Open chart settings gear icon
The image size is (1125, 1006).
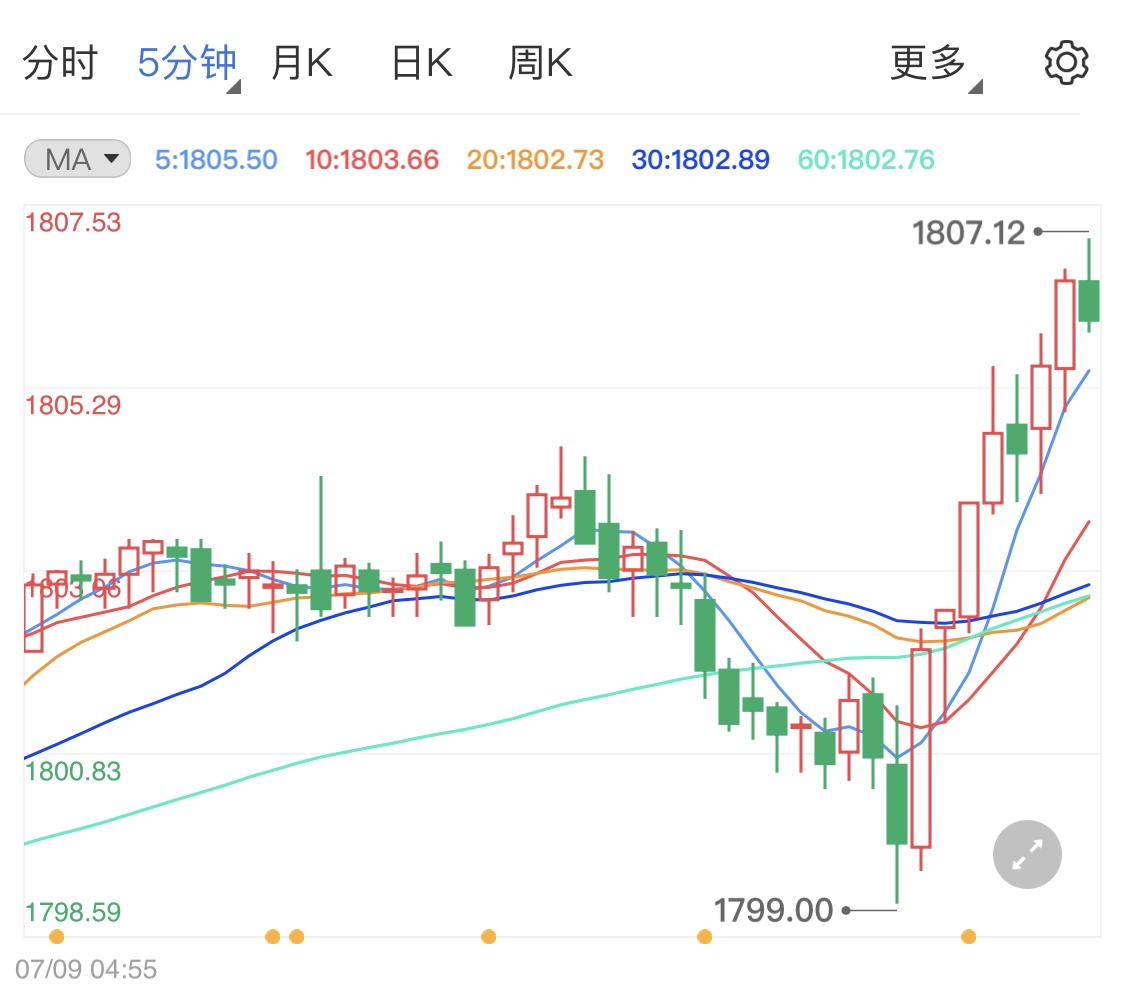(1066, 62)
